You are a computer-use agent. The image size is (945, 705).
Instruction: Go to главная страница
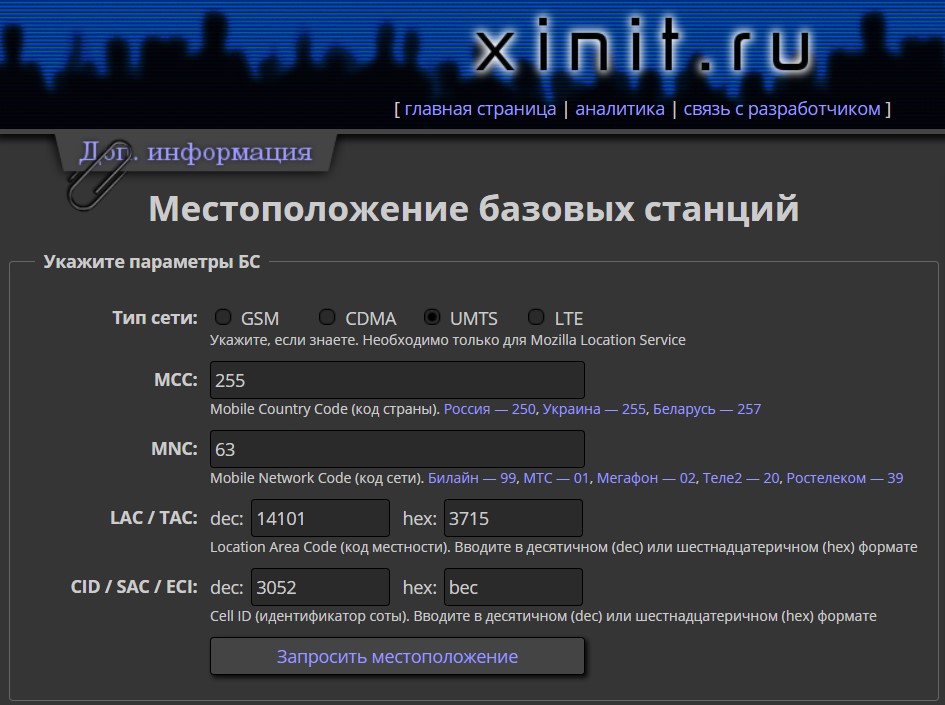[480, 109]
